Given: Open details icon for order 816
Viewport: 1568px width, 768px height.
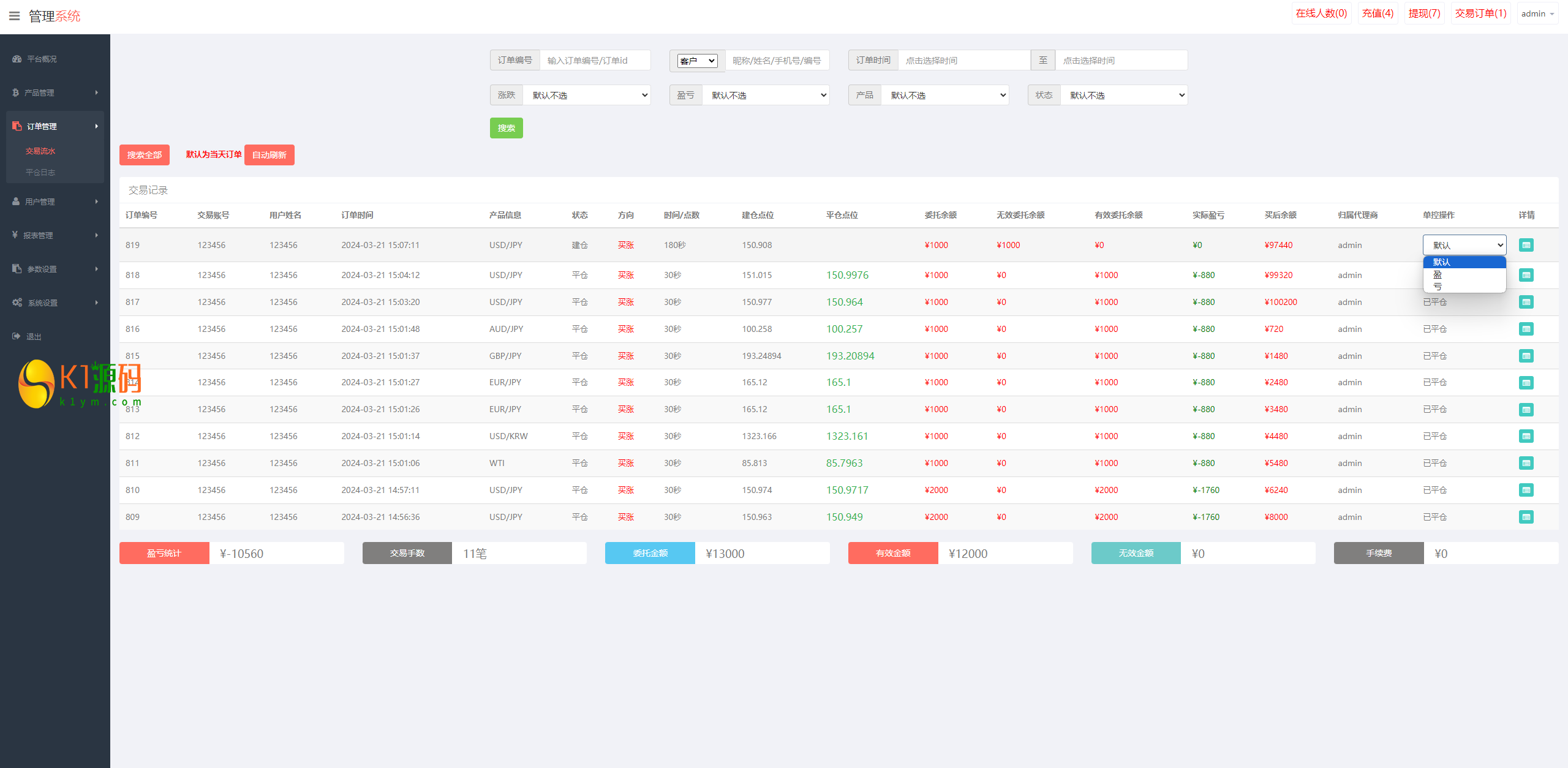Looking at the screenshot, I should click(x=1526, y=329).
